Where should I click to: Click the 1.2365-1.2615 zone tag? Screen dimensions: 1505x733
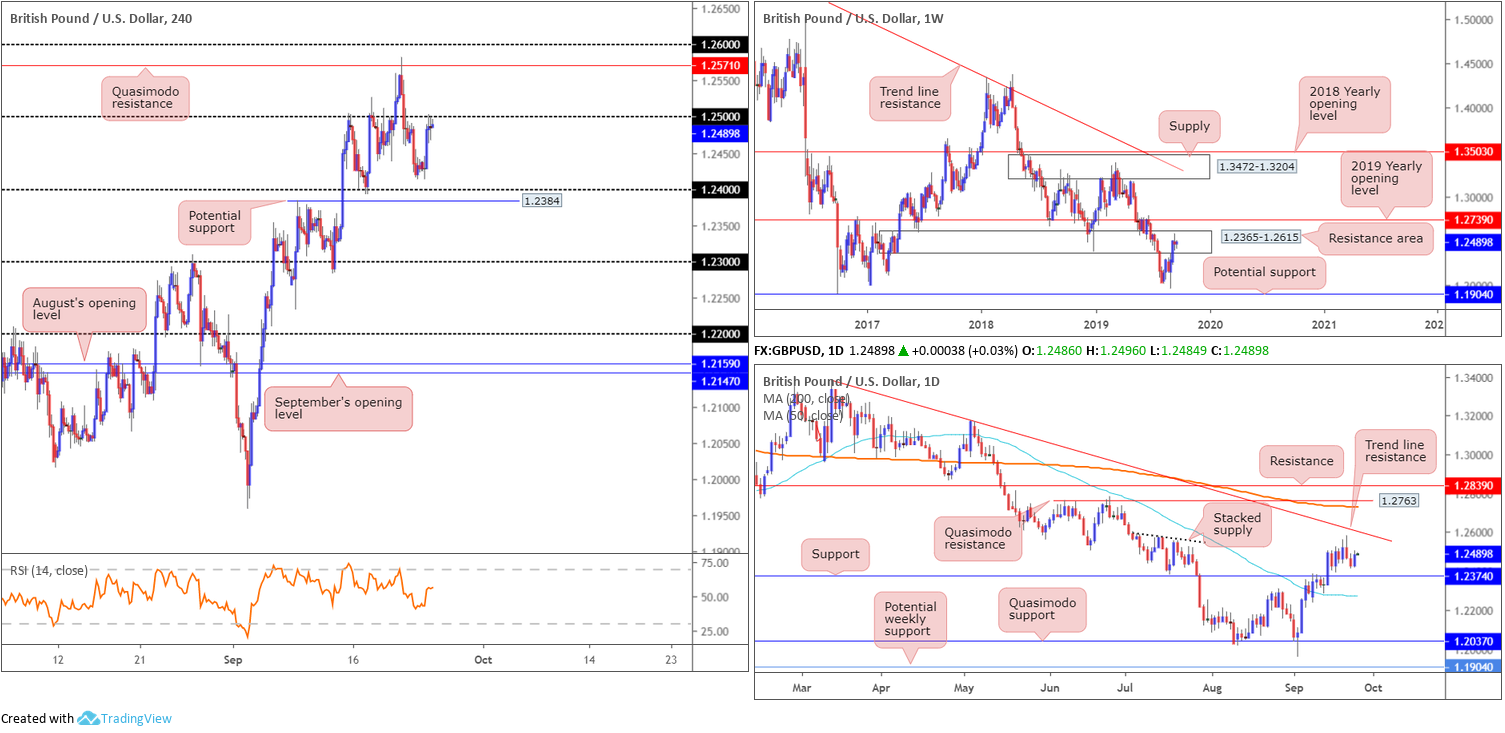coord(1262,238)
